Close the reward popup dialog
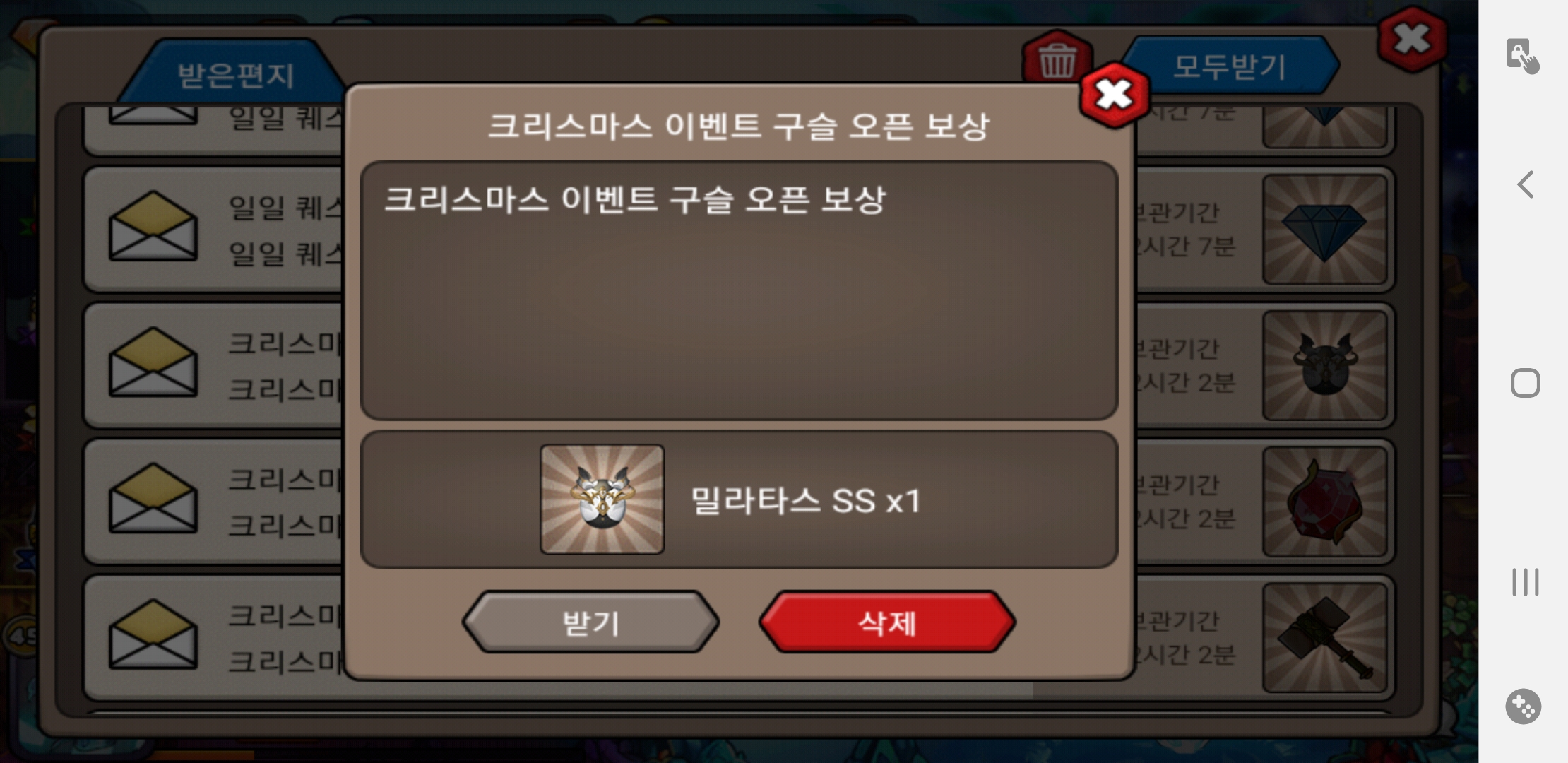Image resolution: width=1568 pixels, height=763 pixels. [x=1114, y=95]
